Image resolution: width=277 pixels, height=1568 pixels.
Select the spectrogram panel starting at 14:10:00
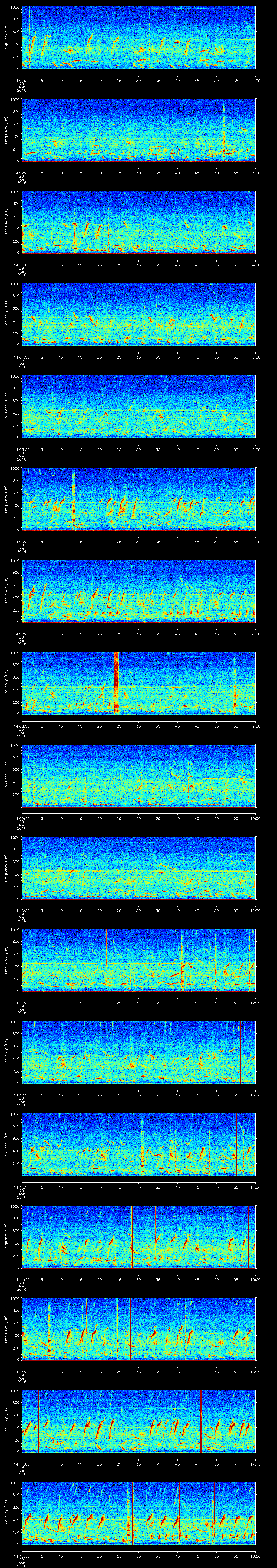click(138, 868)
